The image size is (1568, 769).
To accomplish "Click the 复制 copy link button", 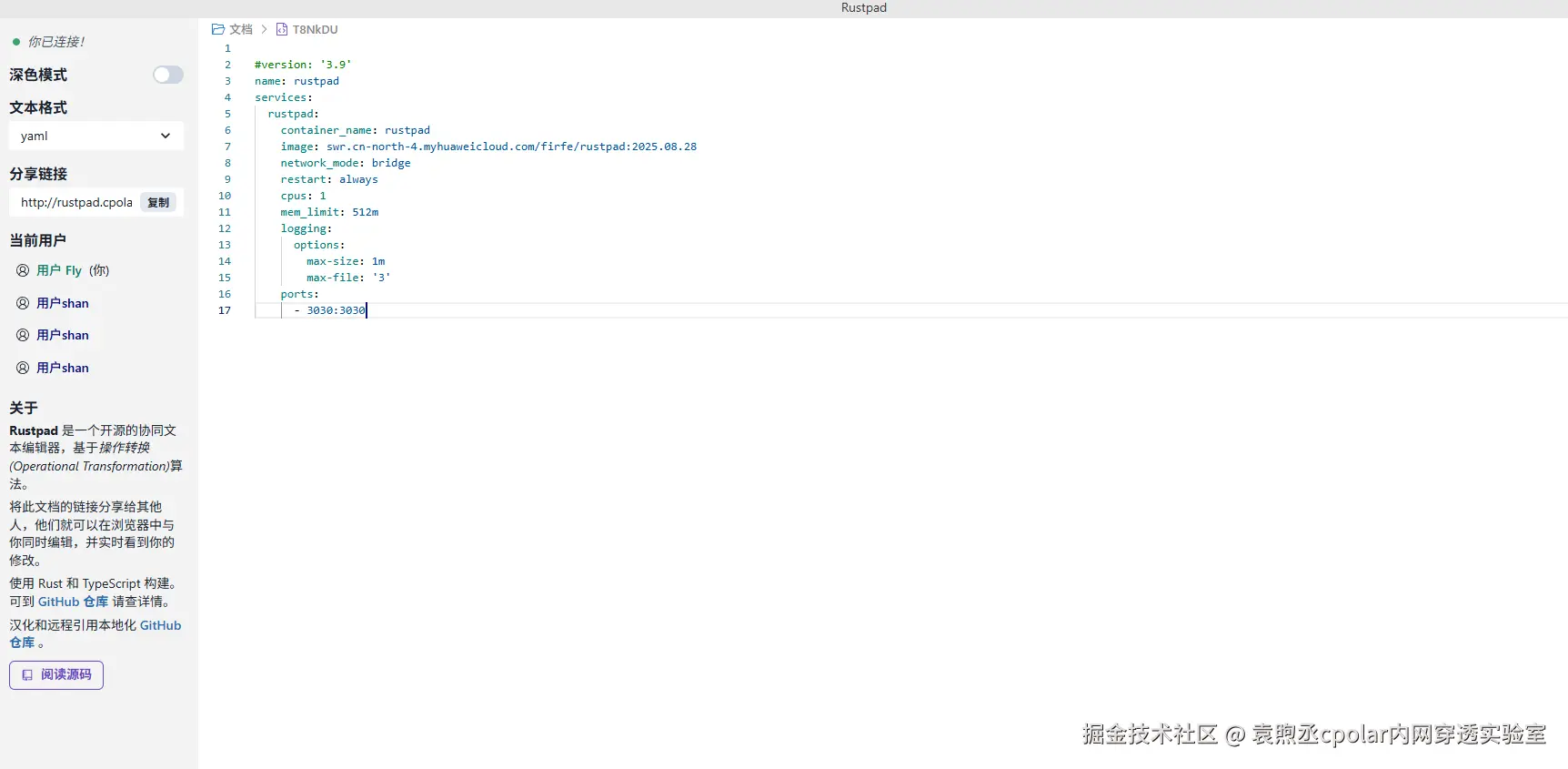I will pos(158,202).
